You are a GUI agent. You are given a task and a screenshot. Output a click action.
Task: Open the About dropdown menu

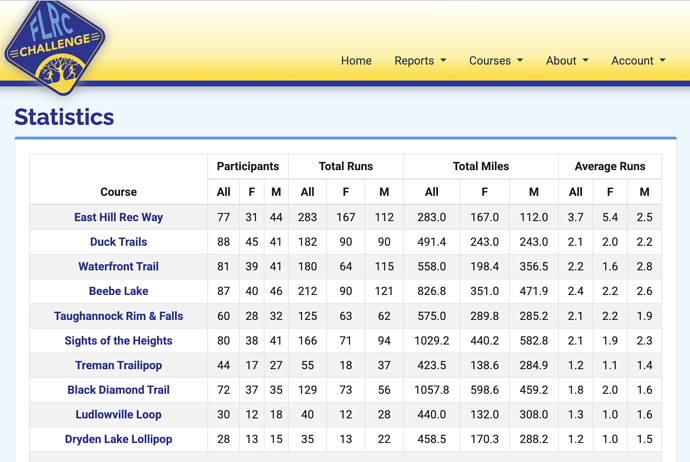coord(567,61)
